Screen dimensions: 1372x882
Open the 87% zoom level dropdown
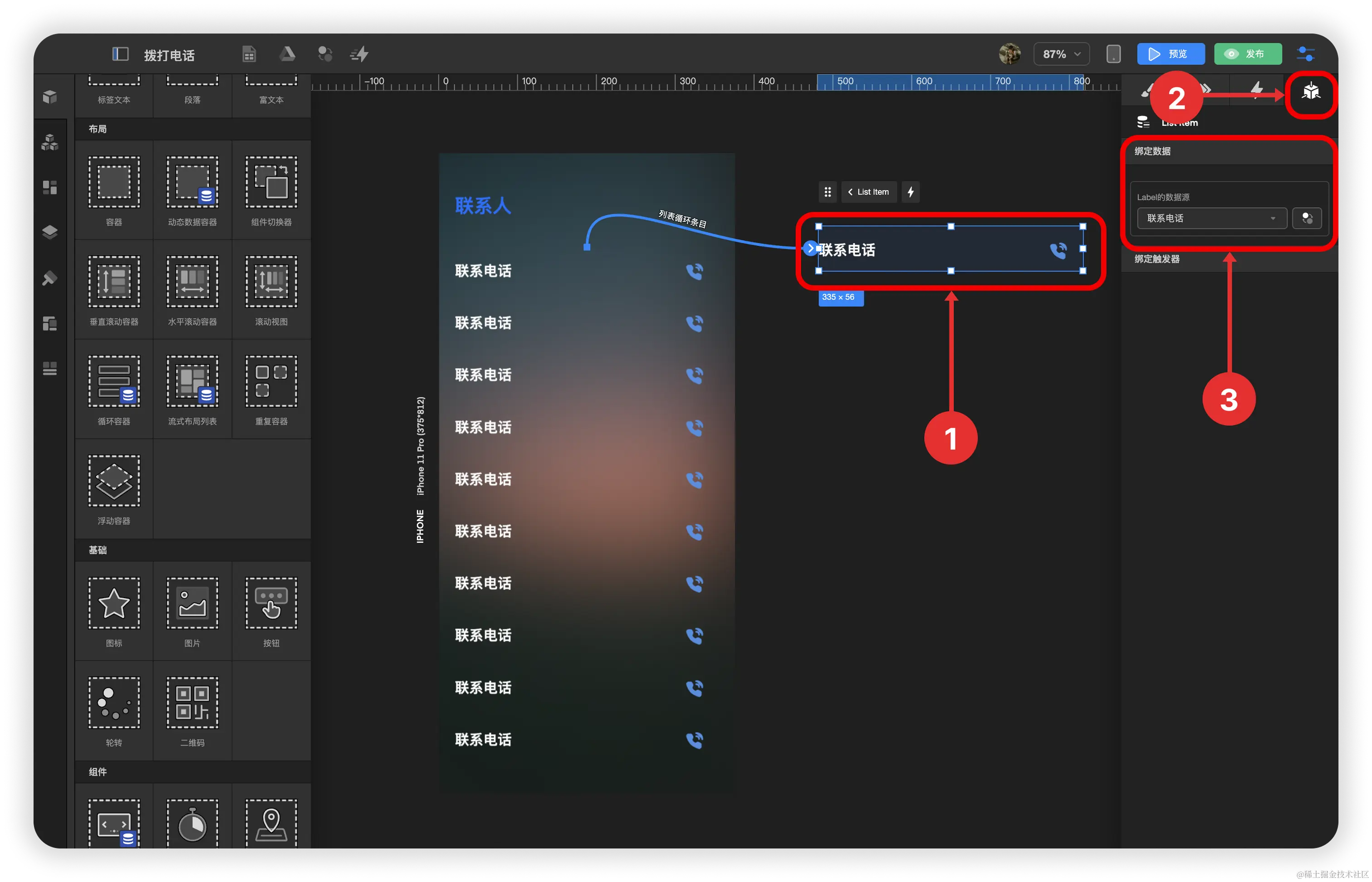point(1061,54)
